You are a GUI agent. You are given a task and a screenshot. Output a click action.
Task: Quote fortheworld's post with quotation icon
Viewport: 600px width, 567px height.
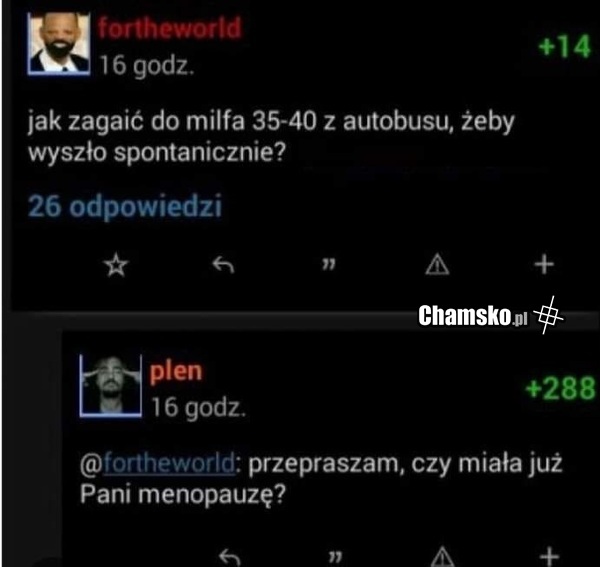(329, 264)
